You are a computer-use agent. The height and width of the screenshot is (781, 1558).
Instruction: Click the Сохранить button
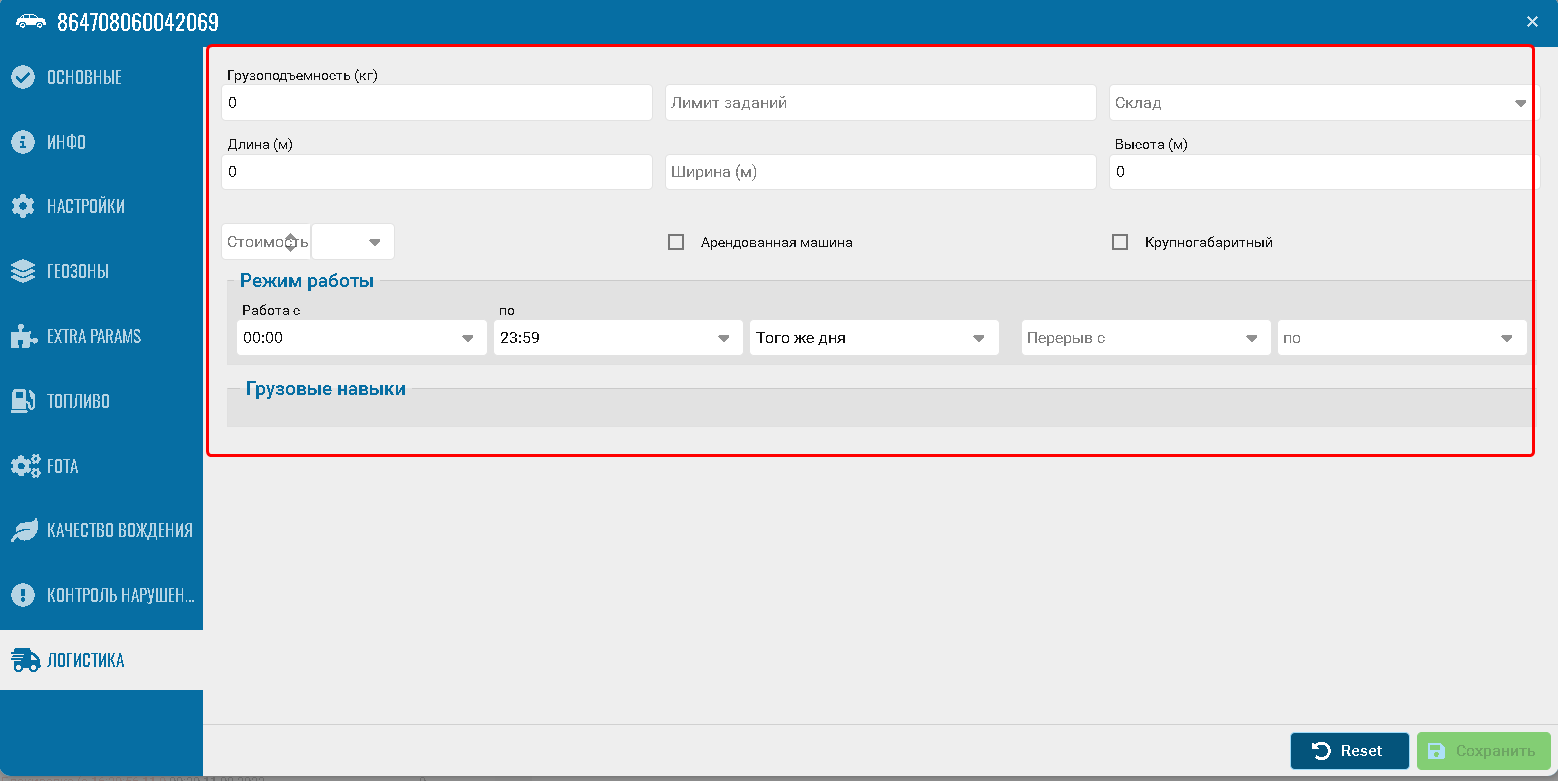[1483, 751]
